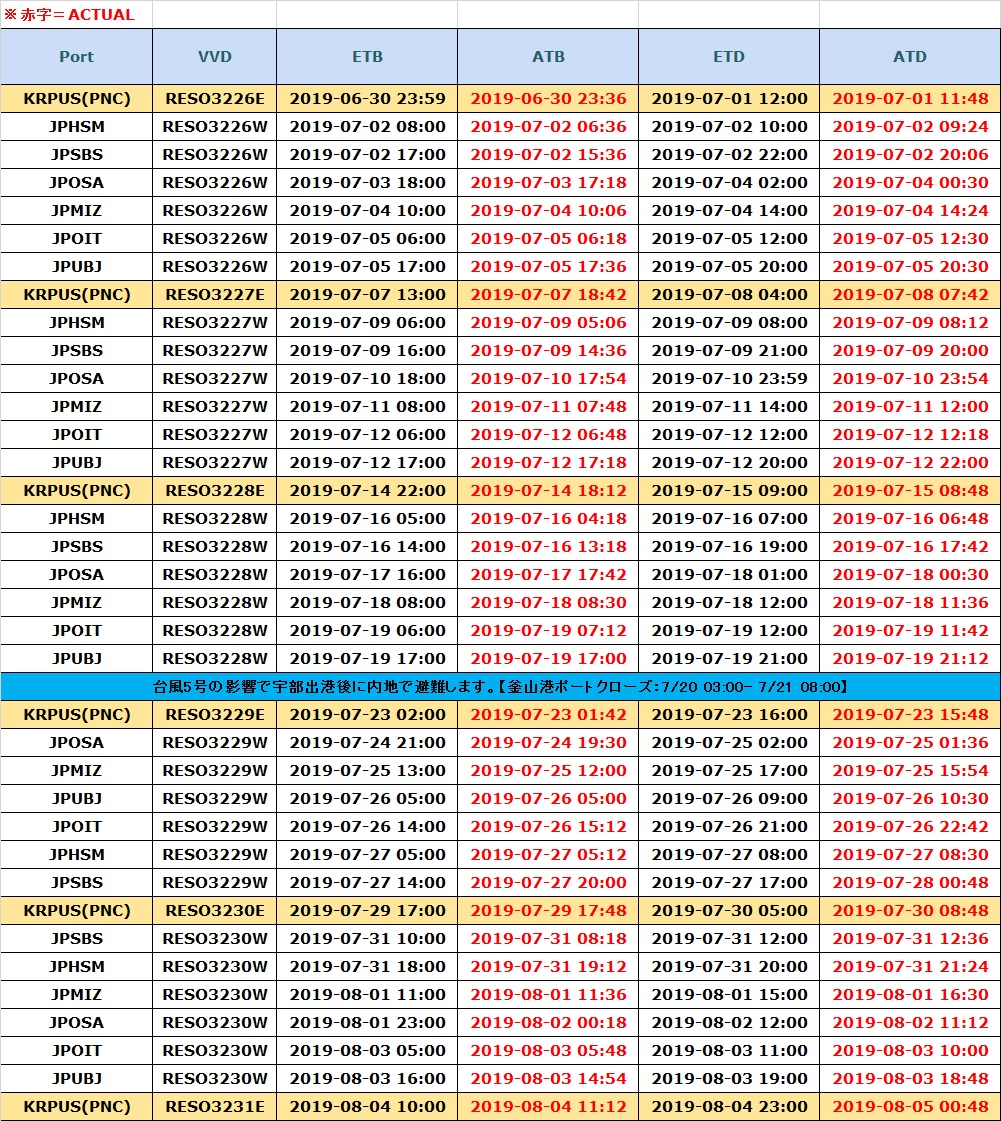Select VVD cell RESO3226E
This screenshot has height=1121, width=1001.
point(214,99)
